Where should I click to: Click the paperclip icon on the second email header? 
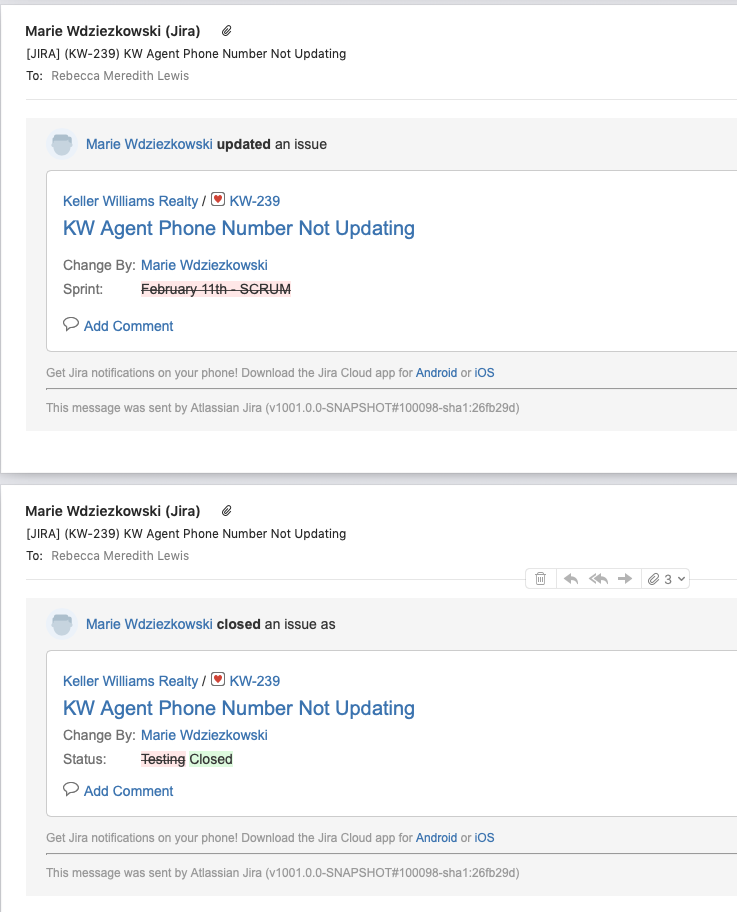[225, 511]
